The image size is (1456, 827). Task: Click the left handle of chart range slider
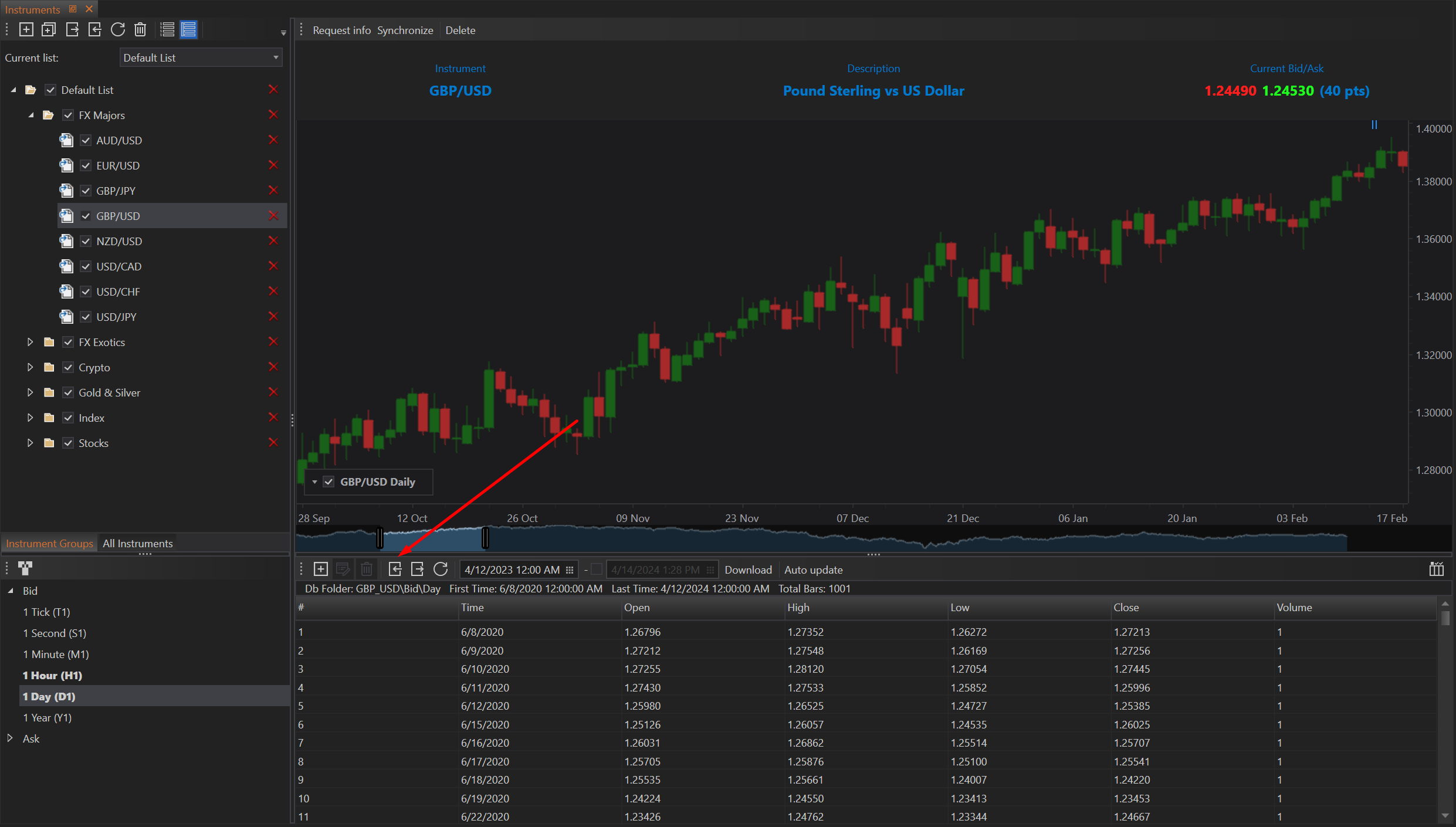pyautogui.click(x=380, y=537)
